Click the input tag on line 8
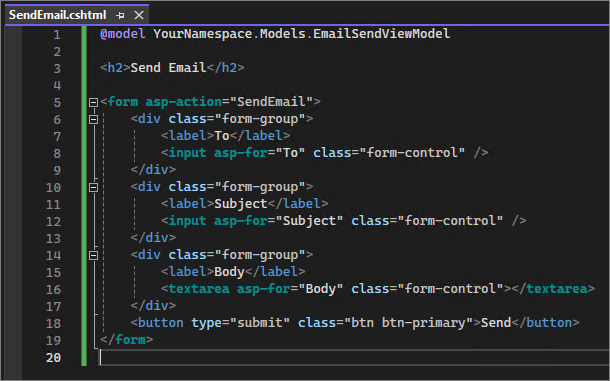 click(187, 153)
